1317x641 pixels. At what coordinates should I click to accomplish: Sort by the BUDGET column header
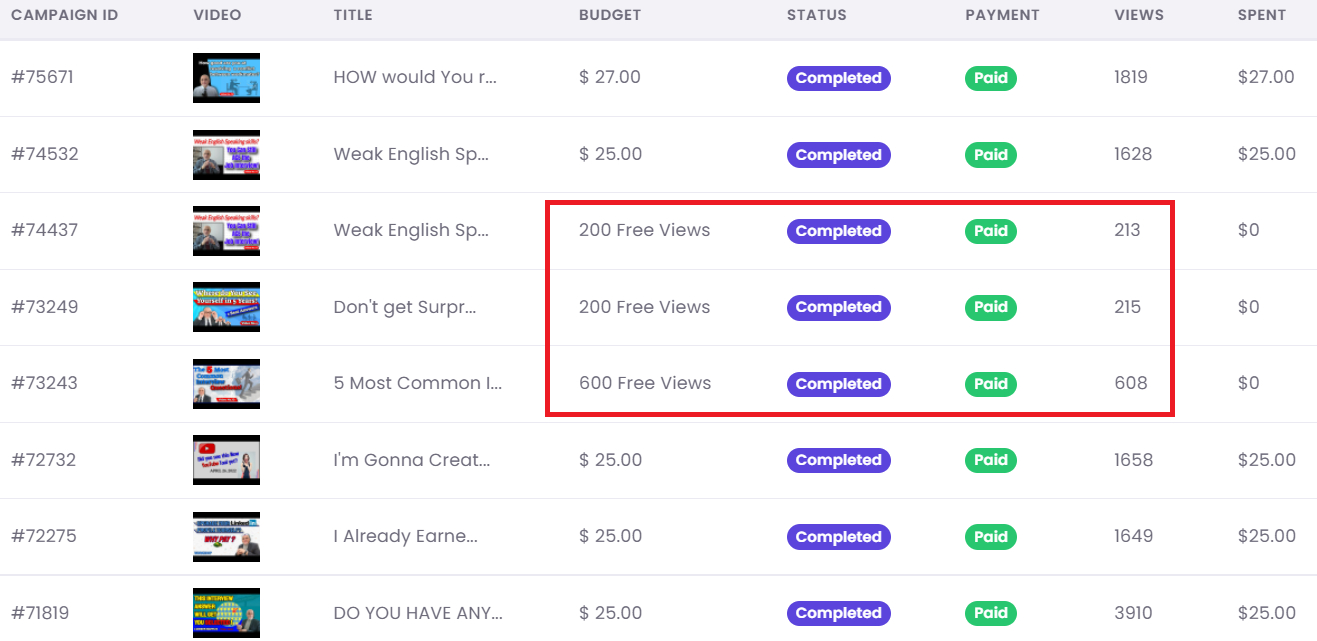click(x=610, y=15)
